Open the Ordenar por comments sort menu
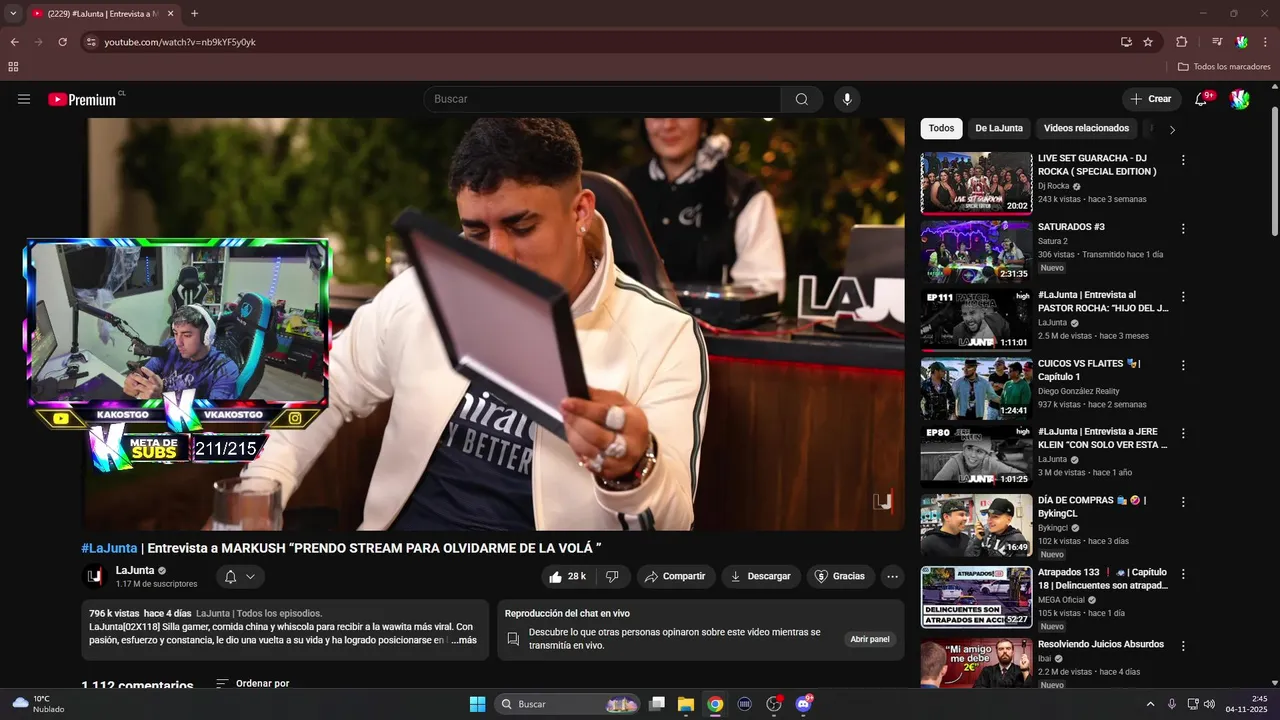Screen dimensions: 1280x720 tap(252, 684)
